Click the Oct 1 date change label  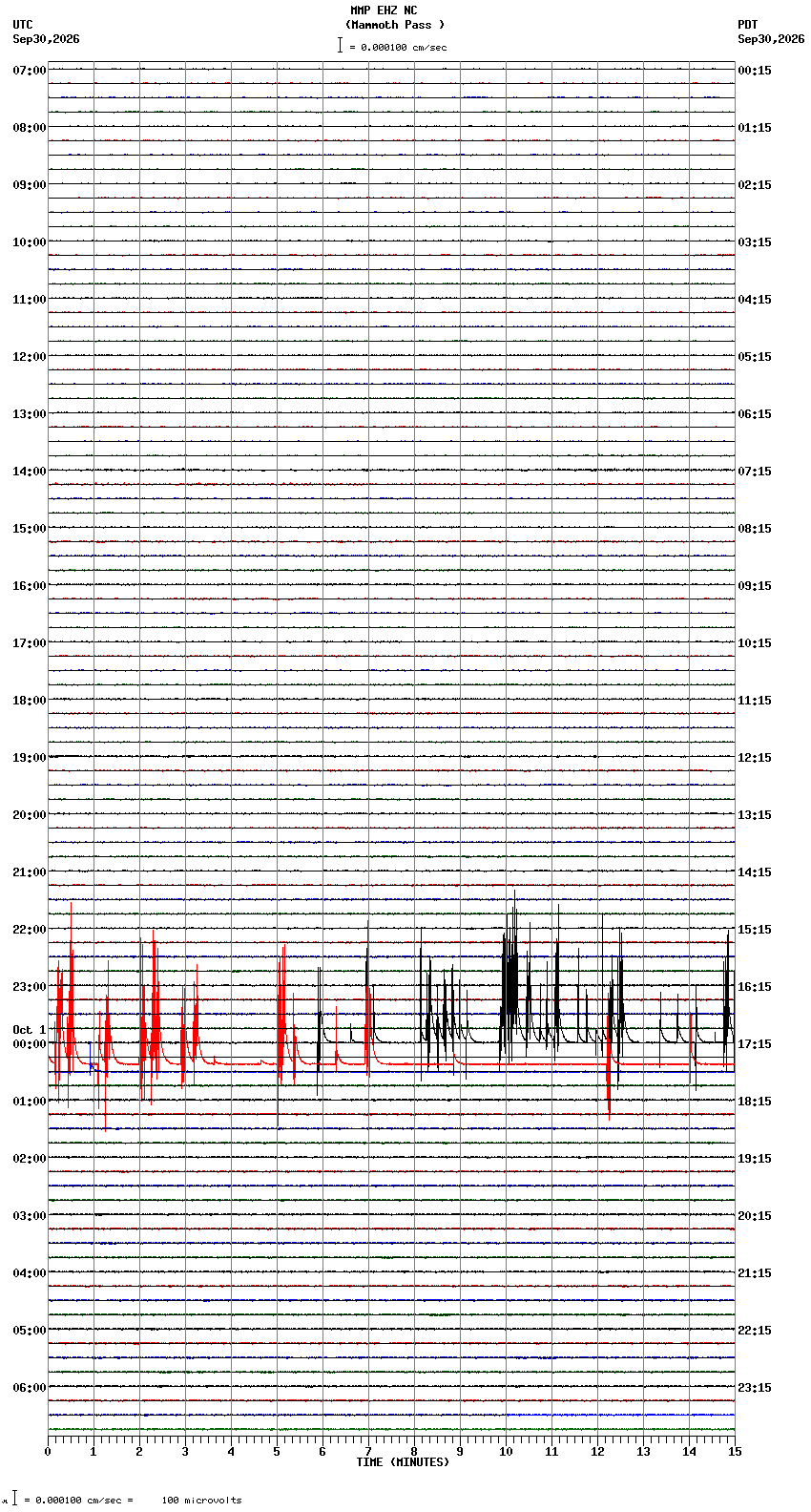(30, 1030)
